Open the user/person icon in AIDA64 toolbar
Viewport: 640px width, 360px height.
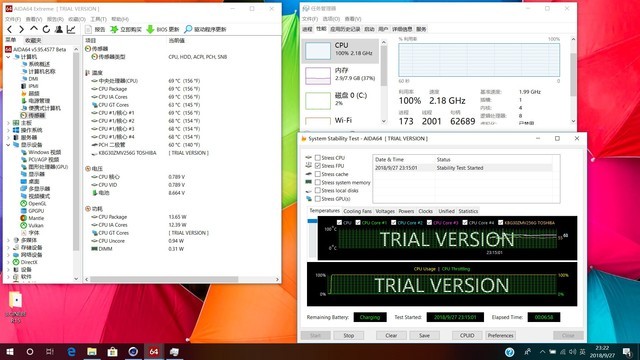pos(59,29)
